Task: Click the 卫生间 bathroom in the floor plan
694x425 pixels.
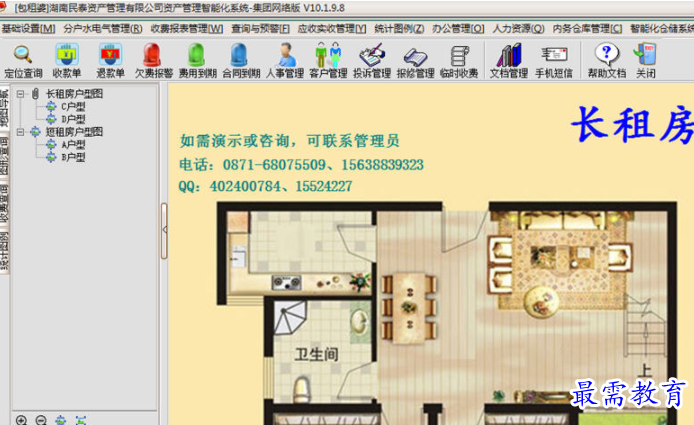Action: [x=317, y=354]
